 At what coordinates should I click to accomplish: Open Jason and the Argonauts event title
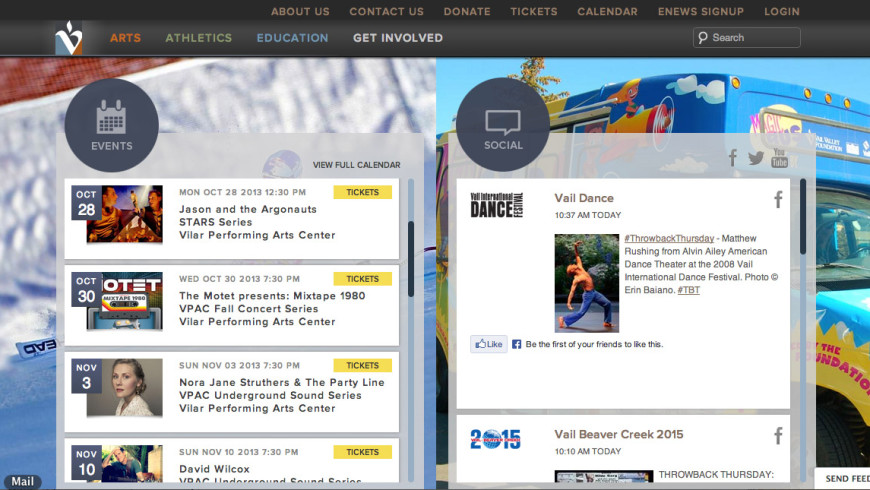(247, 209)
